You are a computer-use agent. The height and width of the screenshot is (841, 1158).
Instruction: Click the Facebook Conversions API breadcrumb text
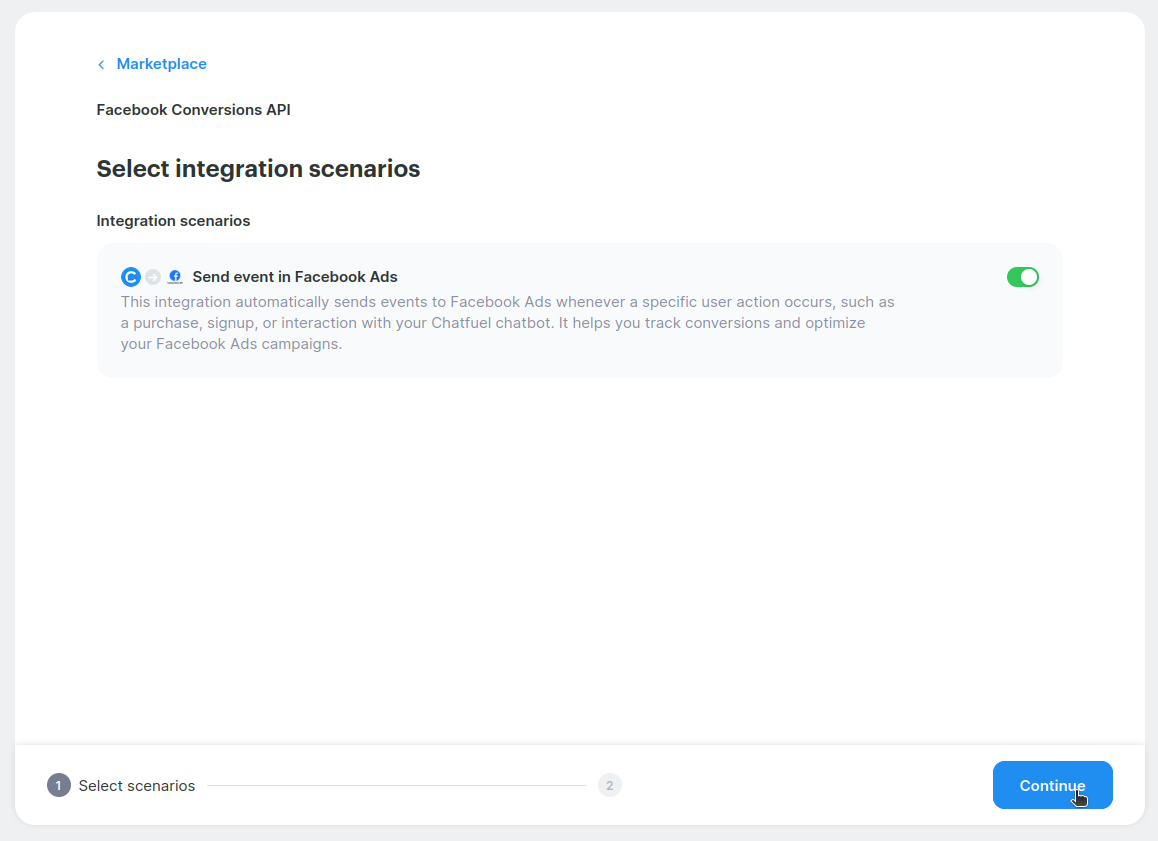click(x=193, y=110)
